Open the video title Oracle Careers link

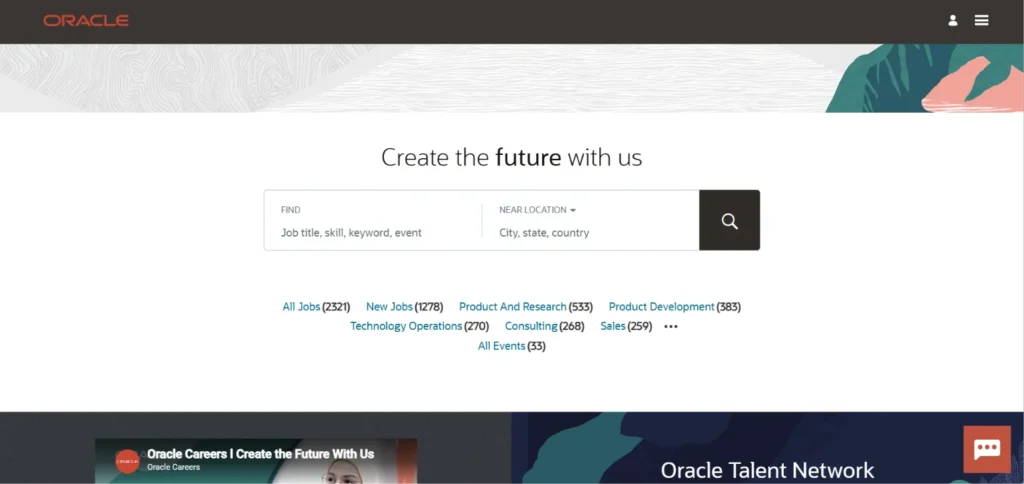(x=261, y=454)
